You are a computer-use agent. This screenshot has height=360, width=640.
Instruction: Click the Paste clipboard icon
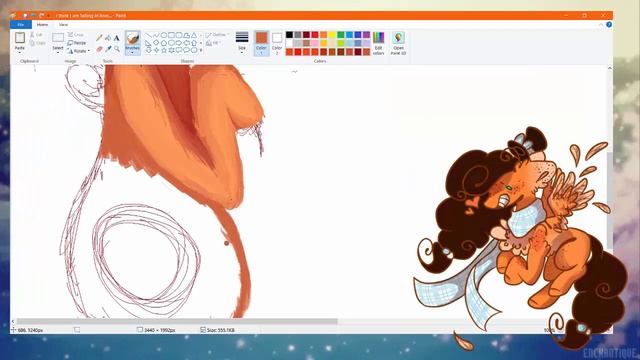pyautogui.click(x=20, y=38)
